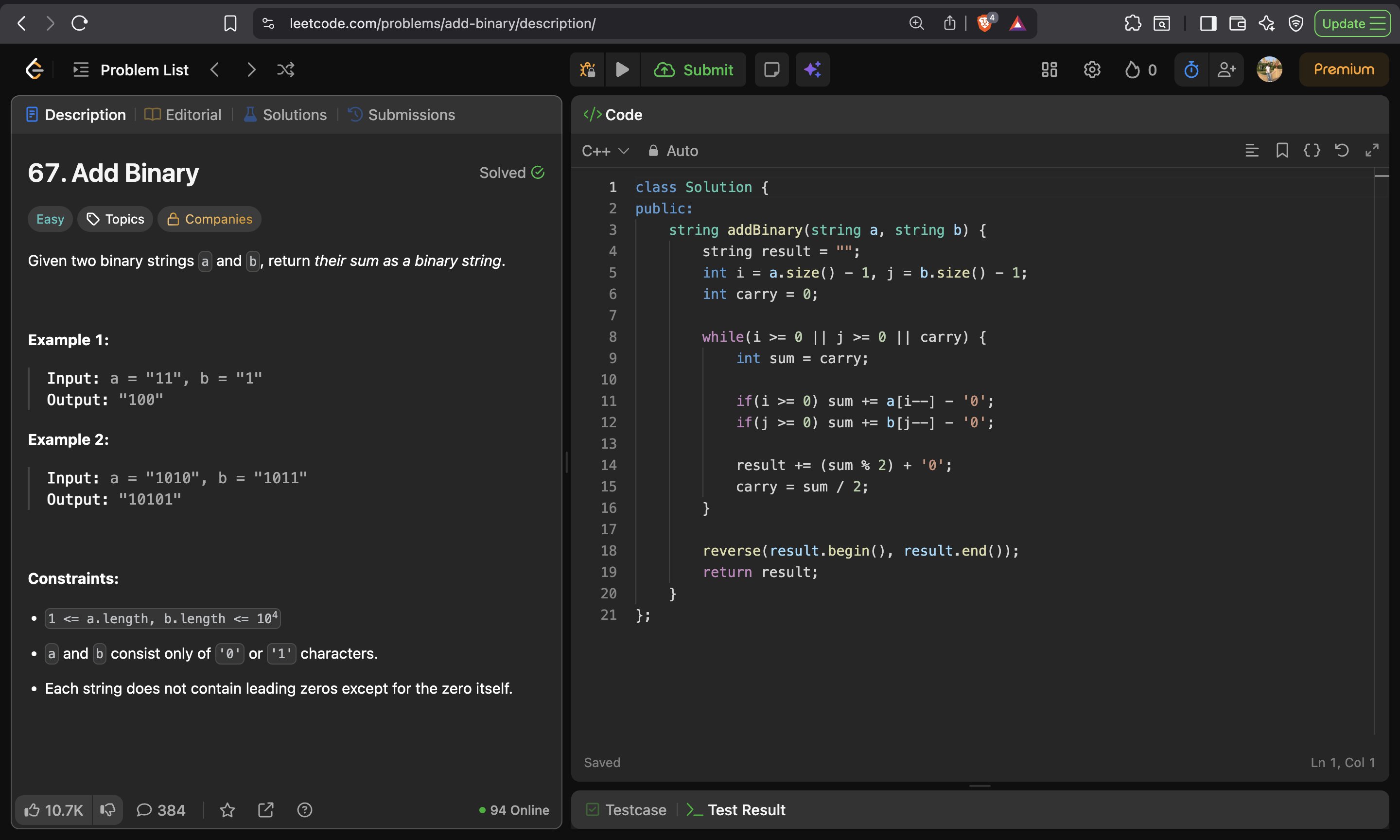Toggle the favorite star

coord(227,810)
